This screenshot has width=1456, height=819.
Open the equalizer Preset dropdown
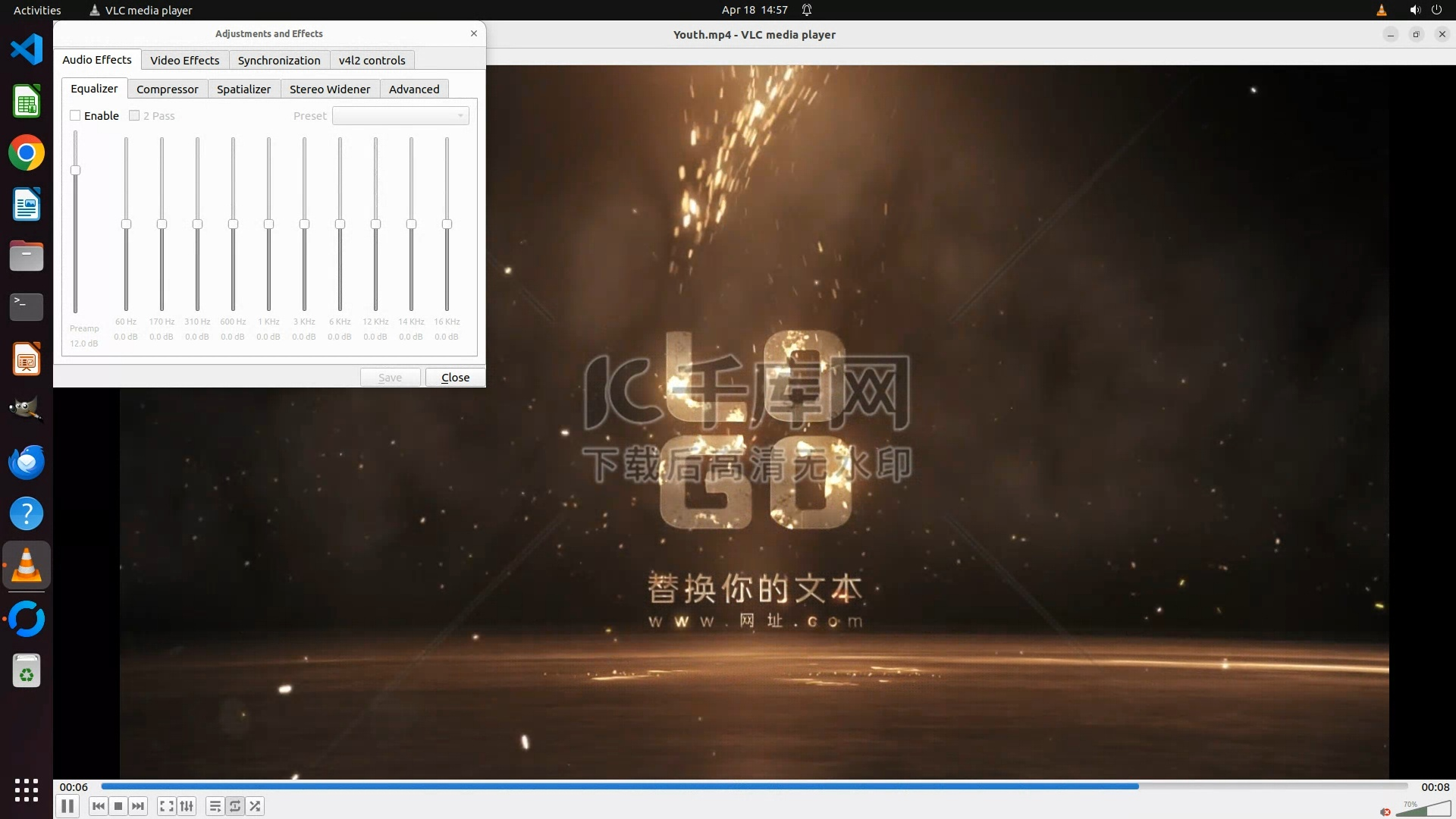pos(400,115)
